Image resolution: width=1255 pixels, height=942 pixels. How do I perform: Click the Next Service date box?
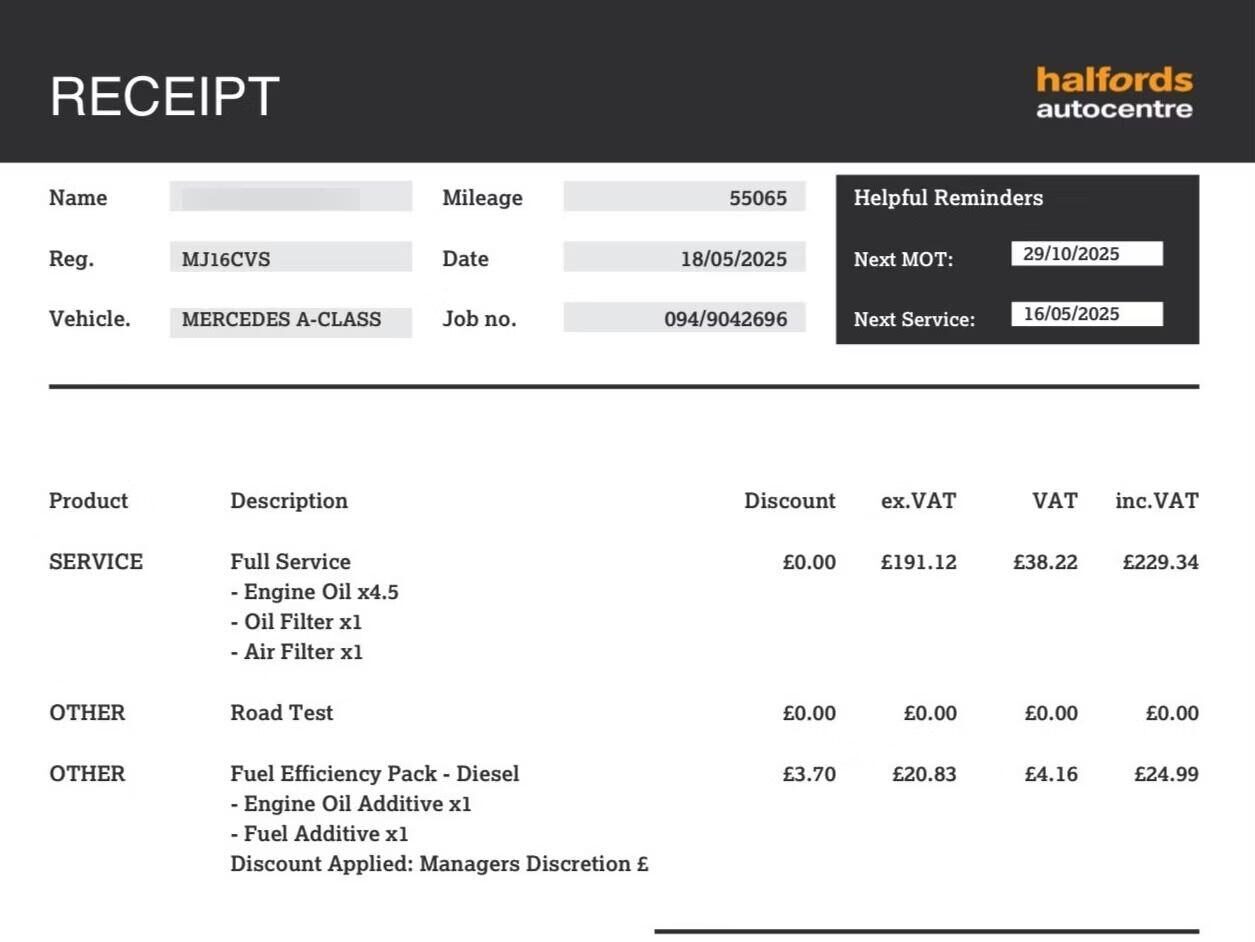tap(1086, 314)
